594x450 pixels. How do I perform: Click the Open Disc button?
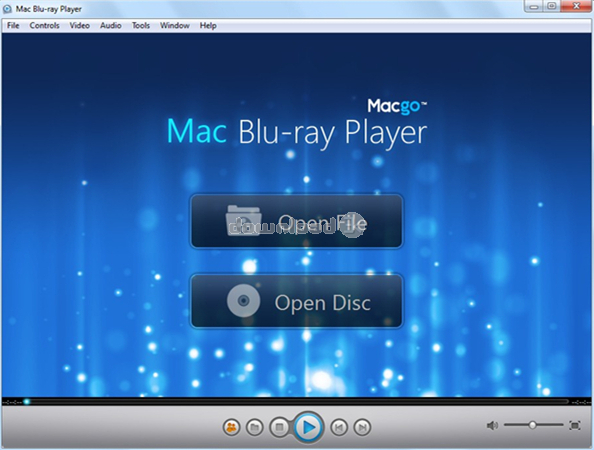[296, 301]
